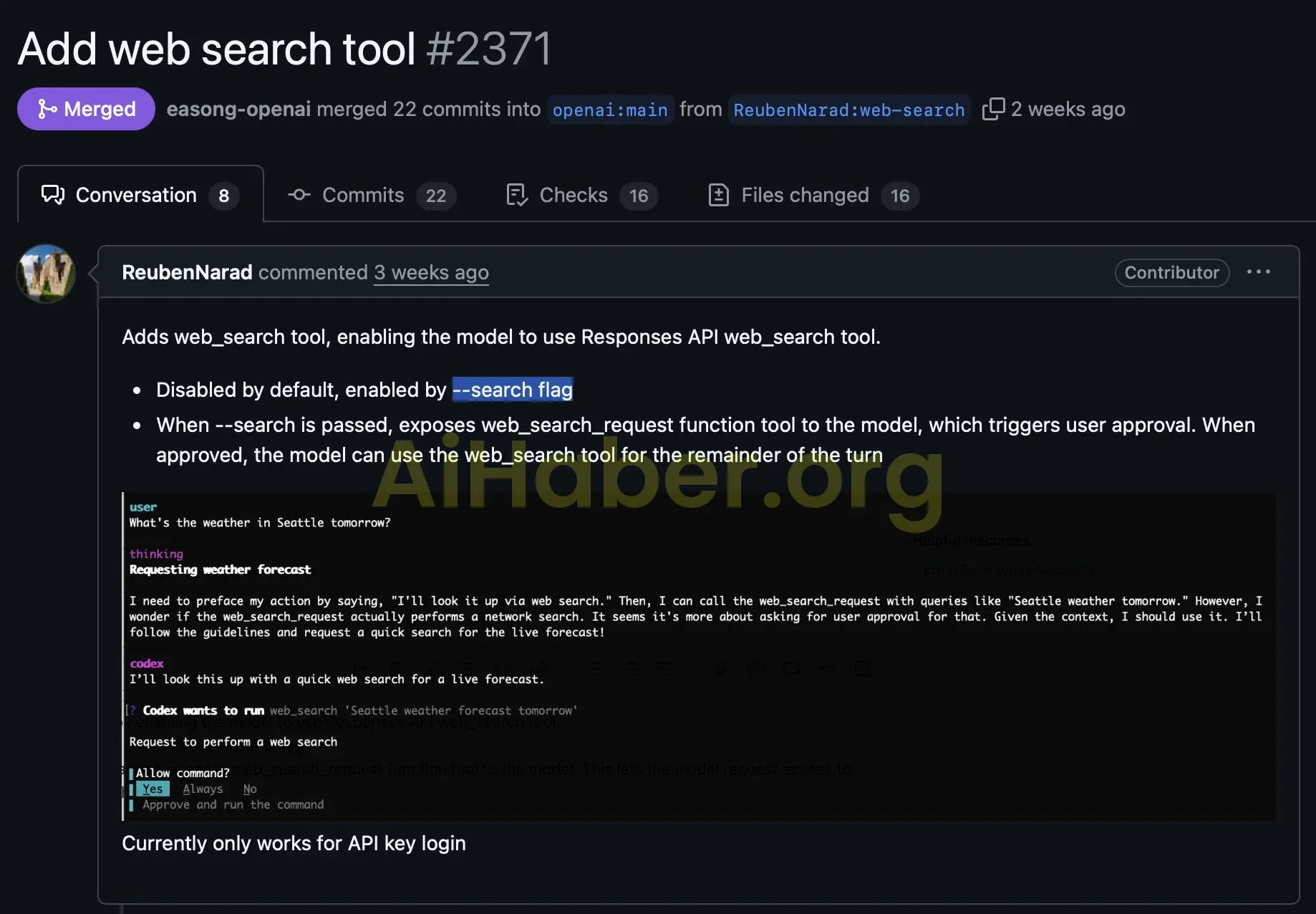Apply bold formatting in the comment toolbar

(x=395, y=668)
